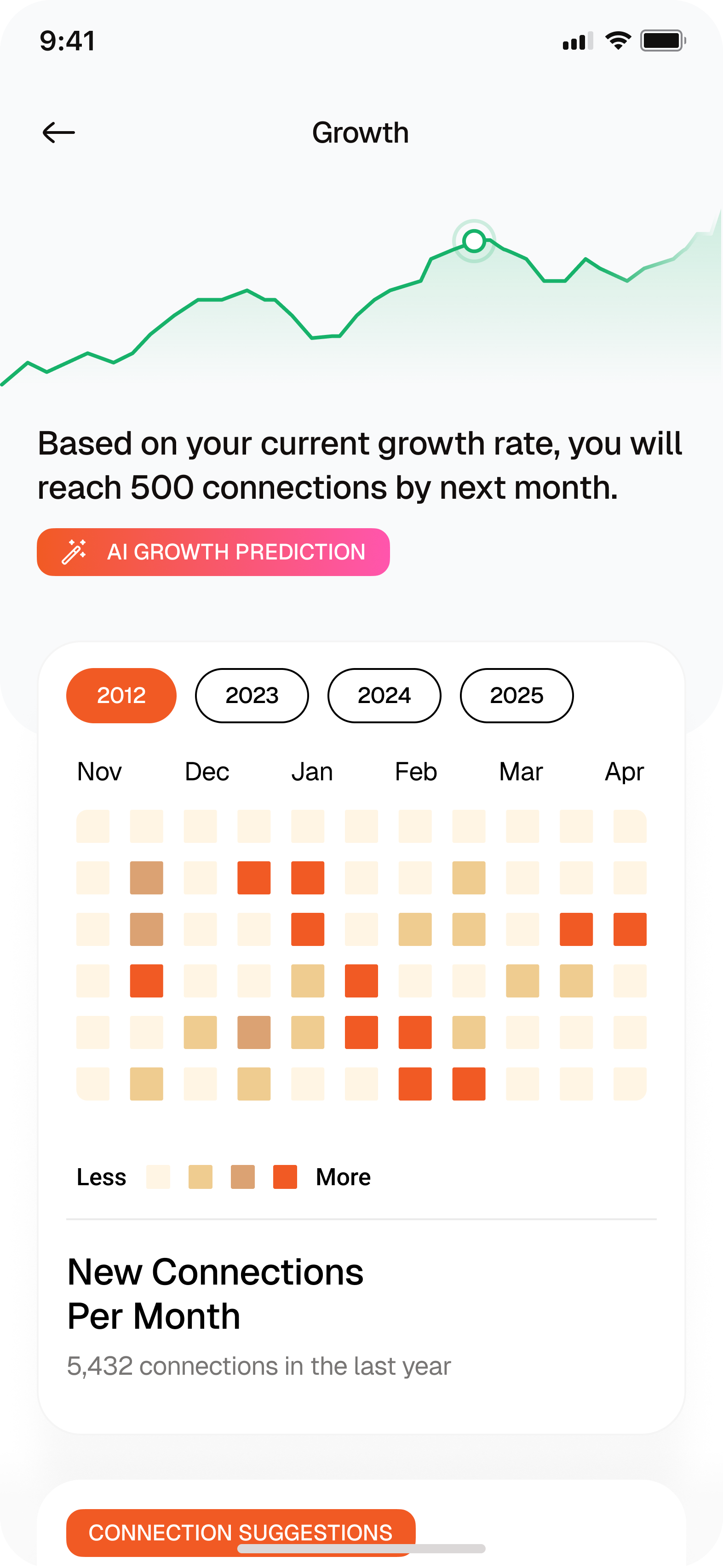Switch to the 2025 year tab
Image resolution: width=723 pixels, height=1568 pixels.
pyautogui.click(x=516, y=695)
